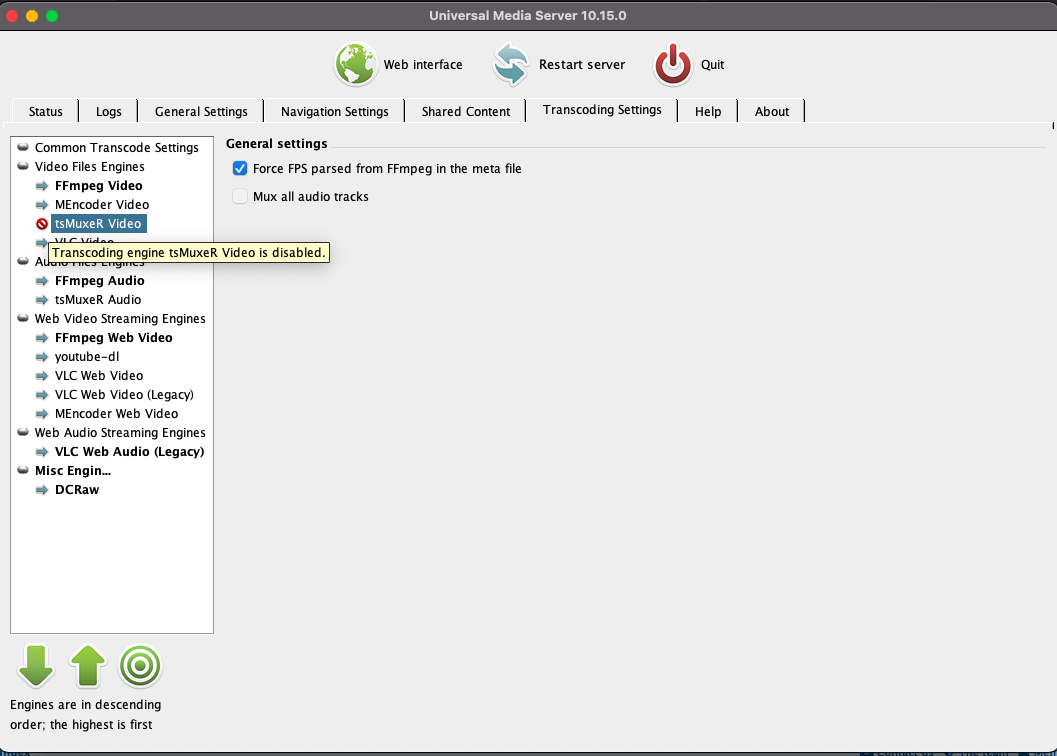This screenshot has height=756, width=1057.
Task: Select VLC Web Audio (Legacy) engine
Action: 129,452
